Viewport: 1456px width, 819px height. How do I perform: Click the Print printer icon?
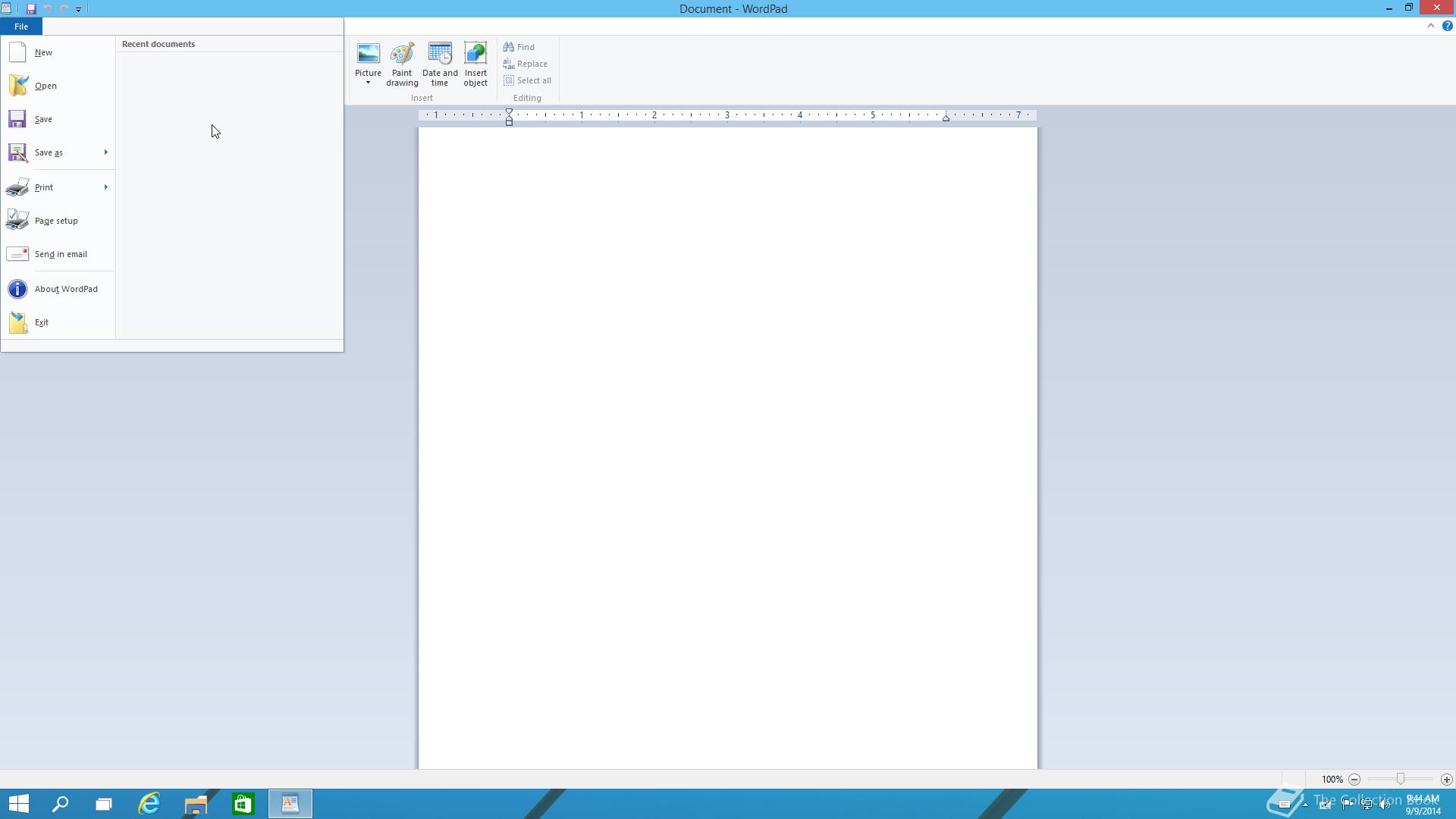(17, 187)
